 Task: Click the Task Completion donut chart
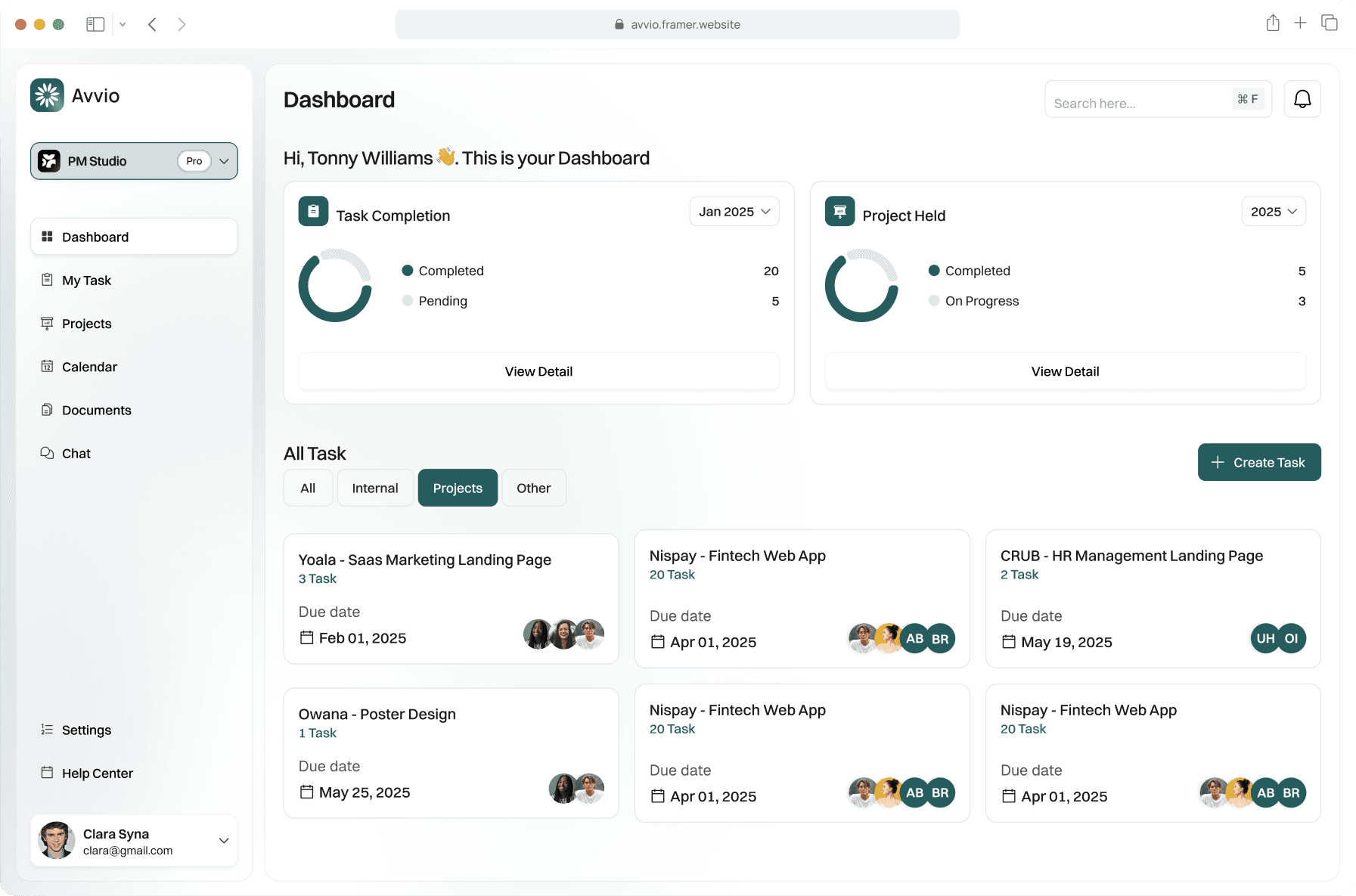[x=335, y=285]
